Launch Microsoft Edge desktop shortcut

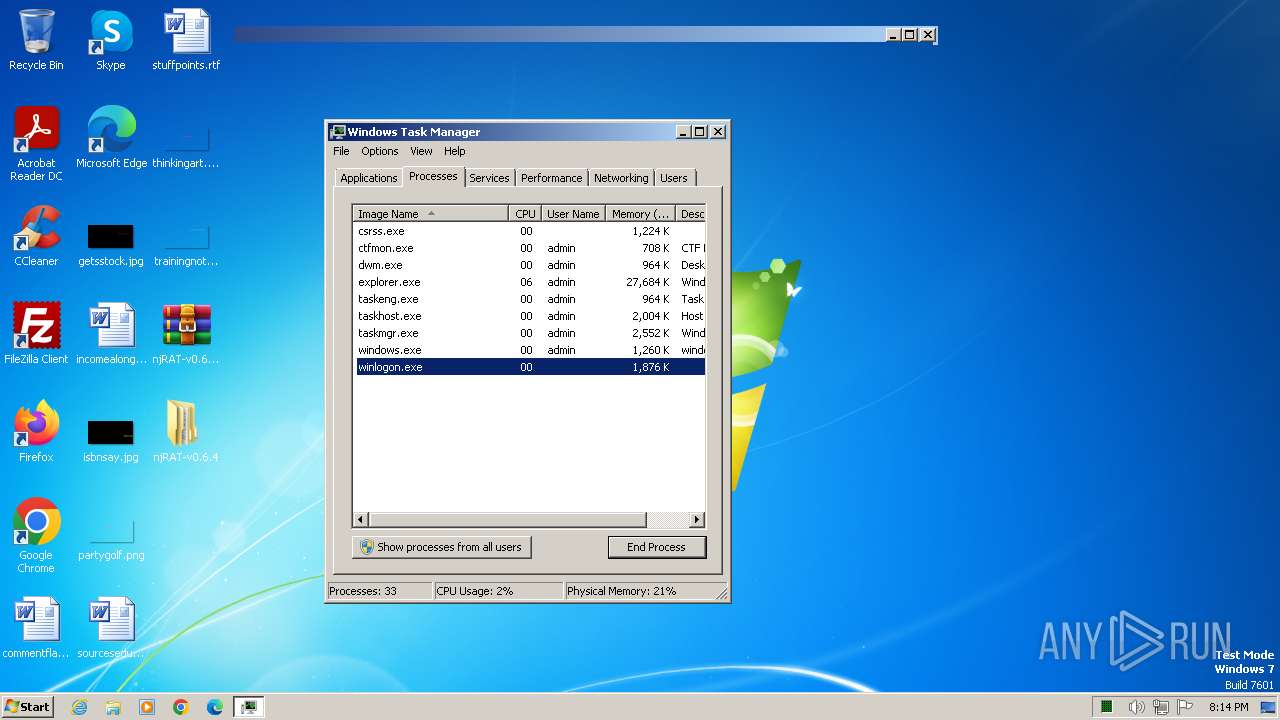point(111,137)
